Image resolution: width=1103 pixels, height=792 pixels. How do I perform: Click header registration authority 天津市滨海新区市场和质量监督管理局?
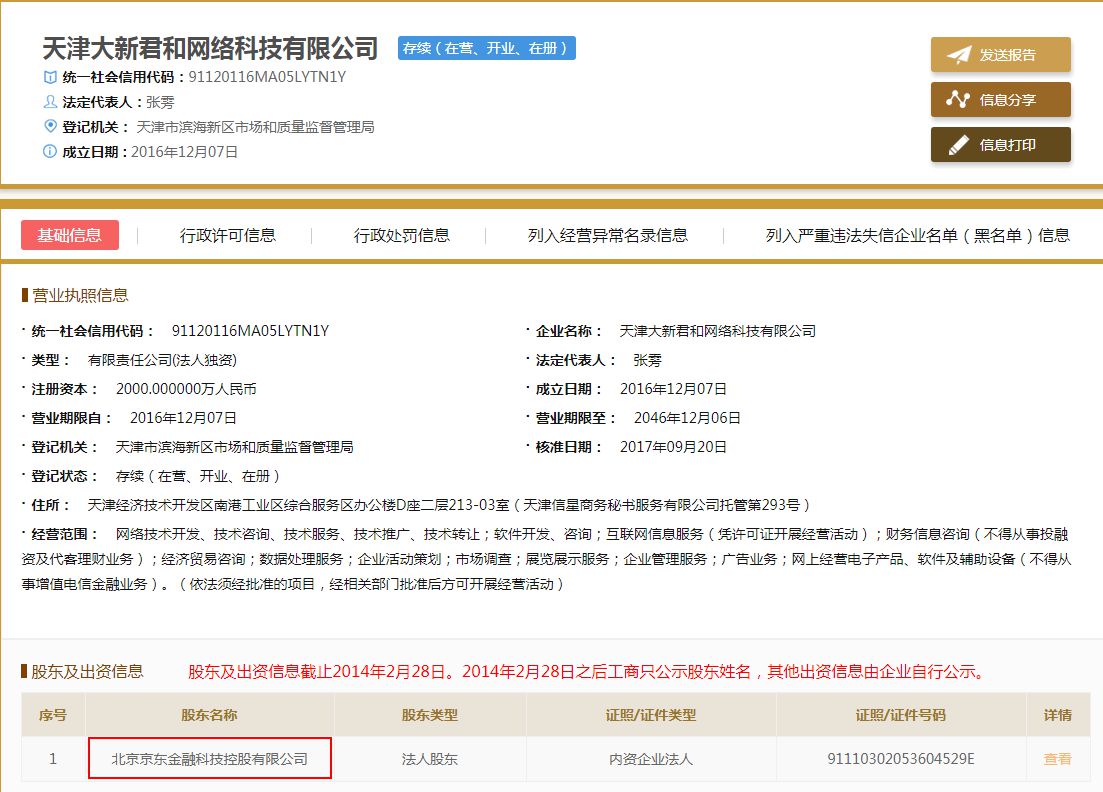pos(255,127)
